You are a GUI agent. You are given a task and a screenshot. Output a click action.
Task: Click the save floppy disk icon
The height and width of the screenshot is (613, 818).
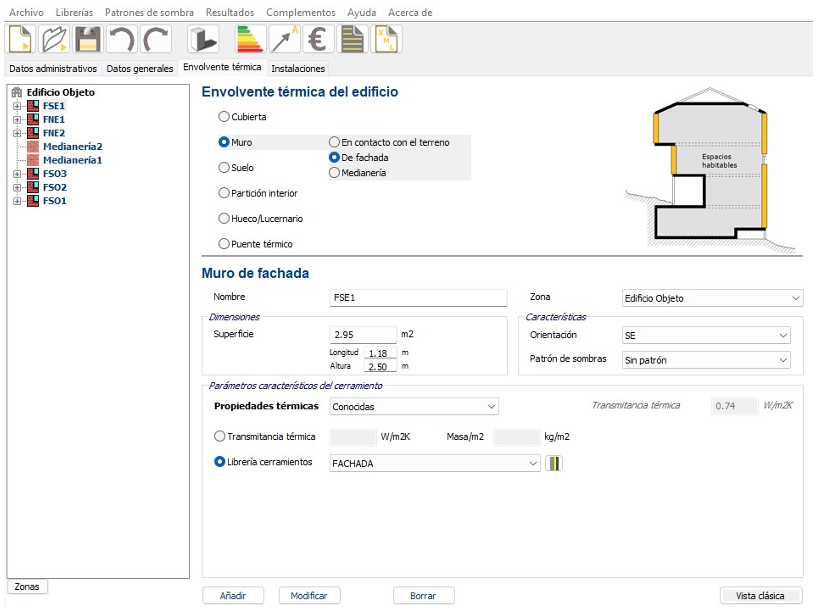click(x=87, y=39)
